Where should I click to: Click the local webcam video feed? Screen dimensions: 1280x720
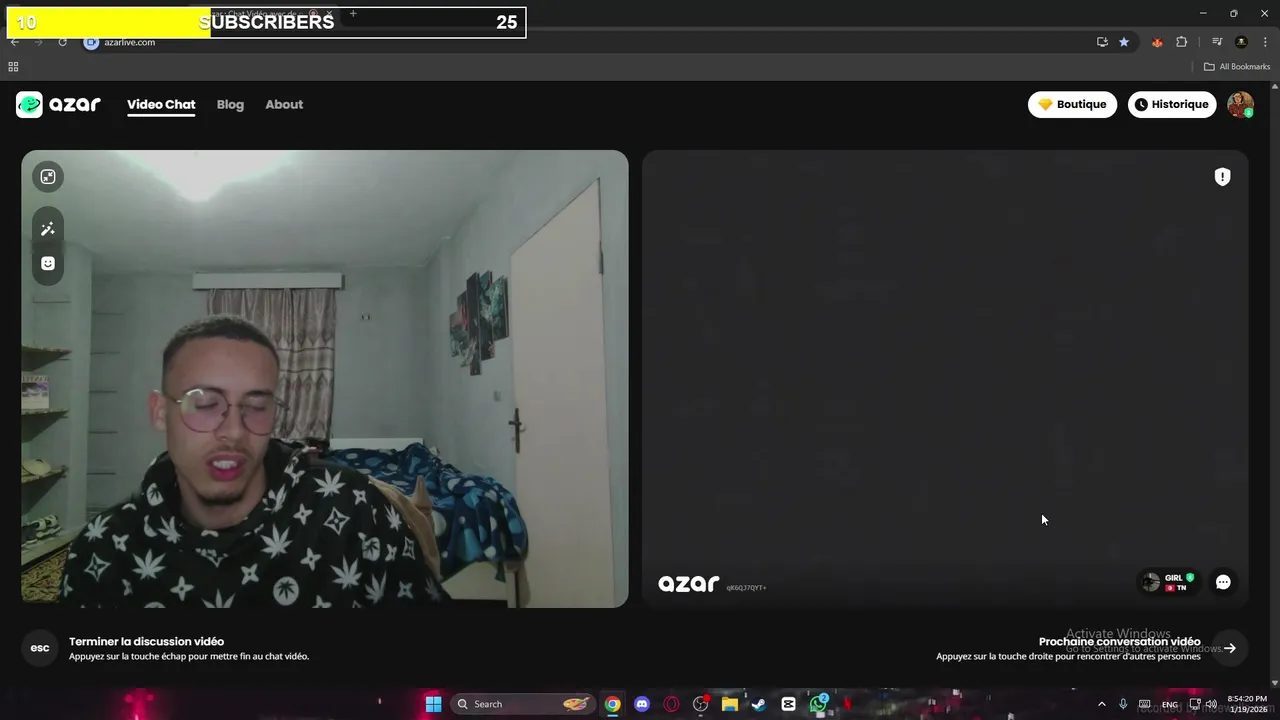[325, 379]
